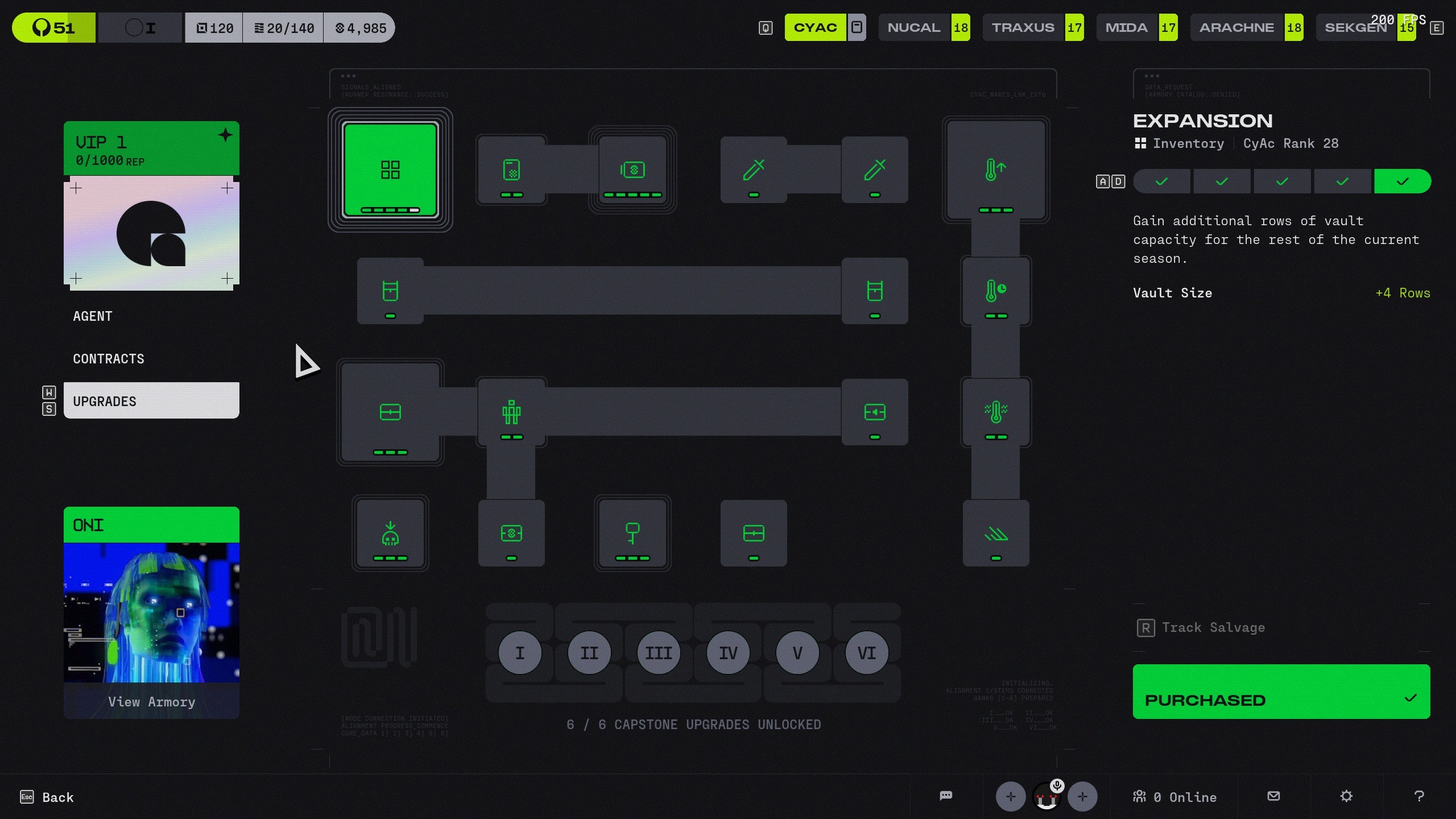The width and height of the screenshot is (1456, 819).
Task: Click Track Salvage option
Action: 1213,627
